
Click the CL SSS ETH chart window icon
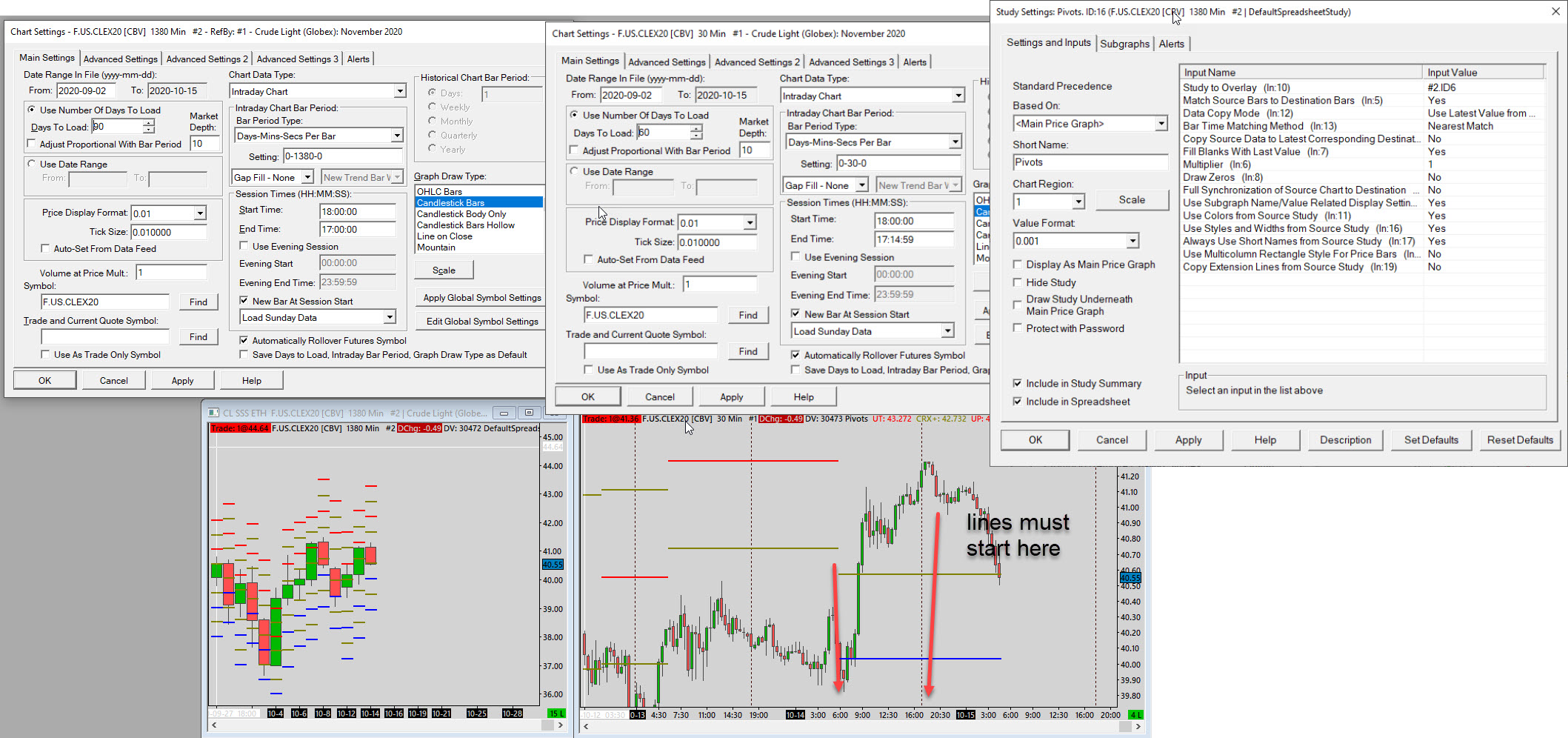(x=213, y=413)
